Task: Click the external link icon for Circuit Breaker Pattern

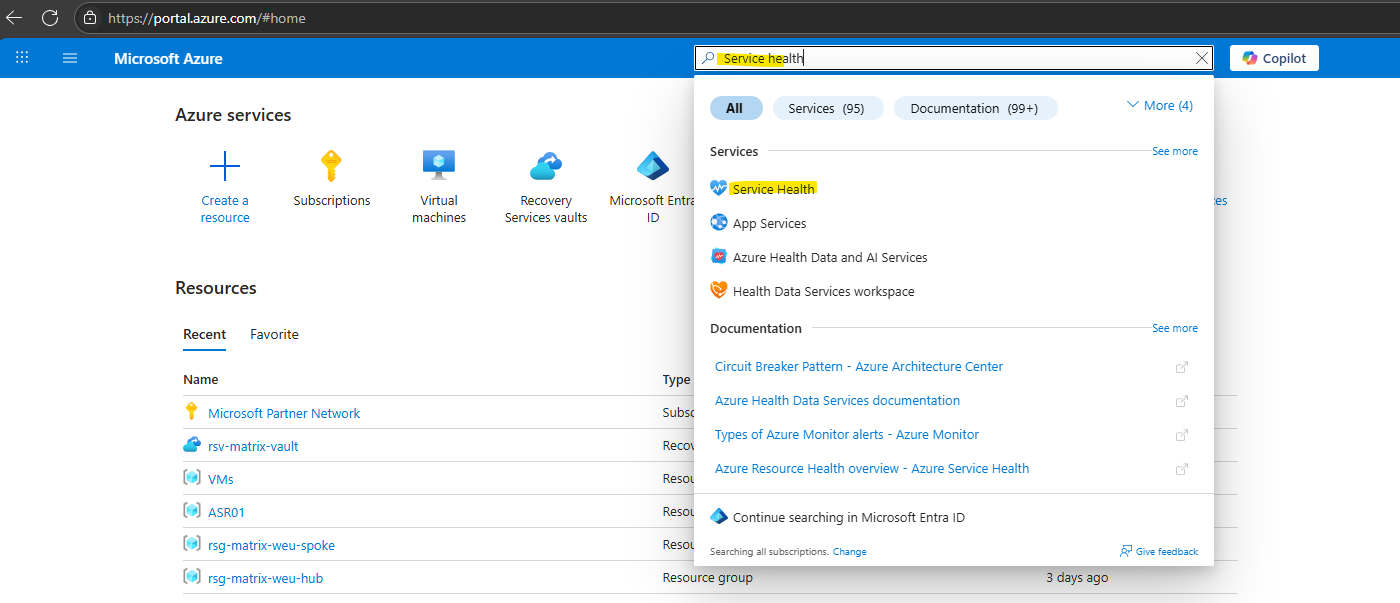Action: [1182, 367]
